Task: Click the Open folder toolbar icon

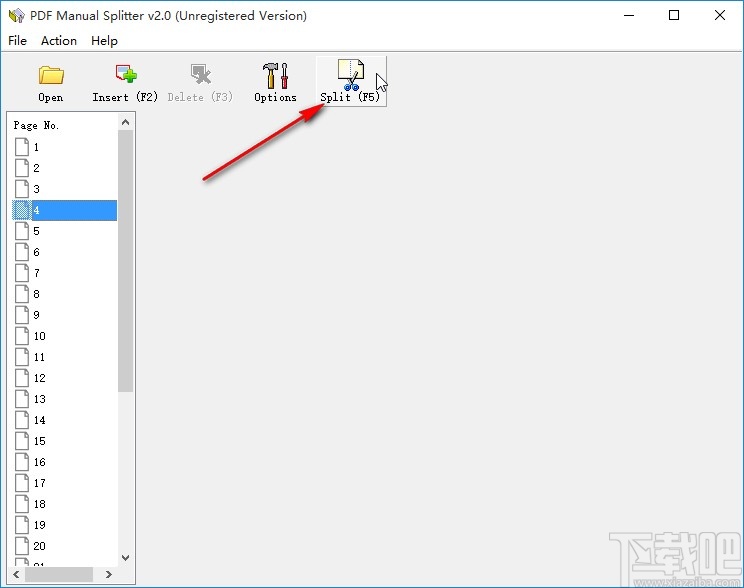Action: 51,75
